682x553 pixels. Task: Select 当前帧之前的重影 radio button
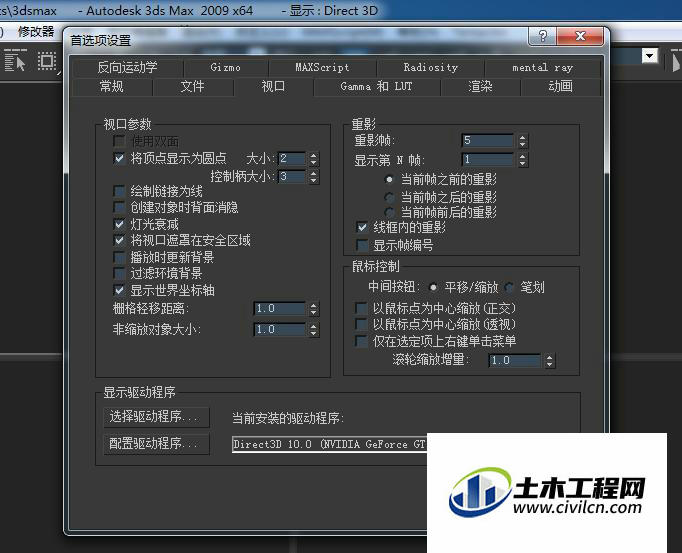pos(389,179)
